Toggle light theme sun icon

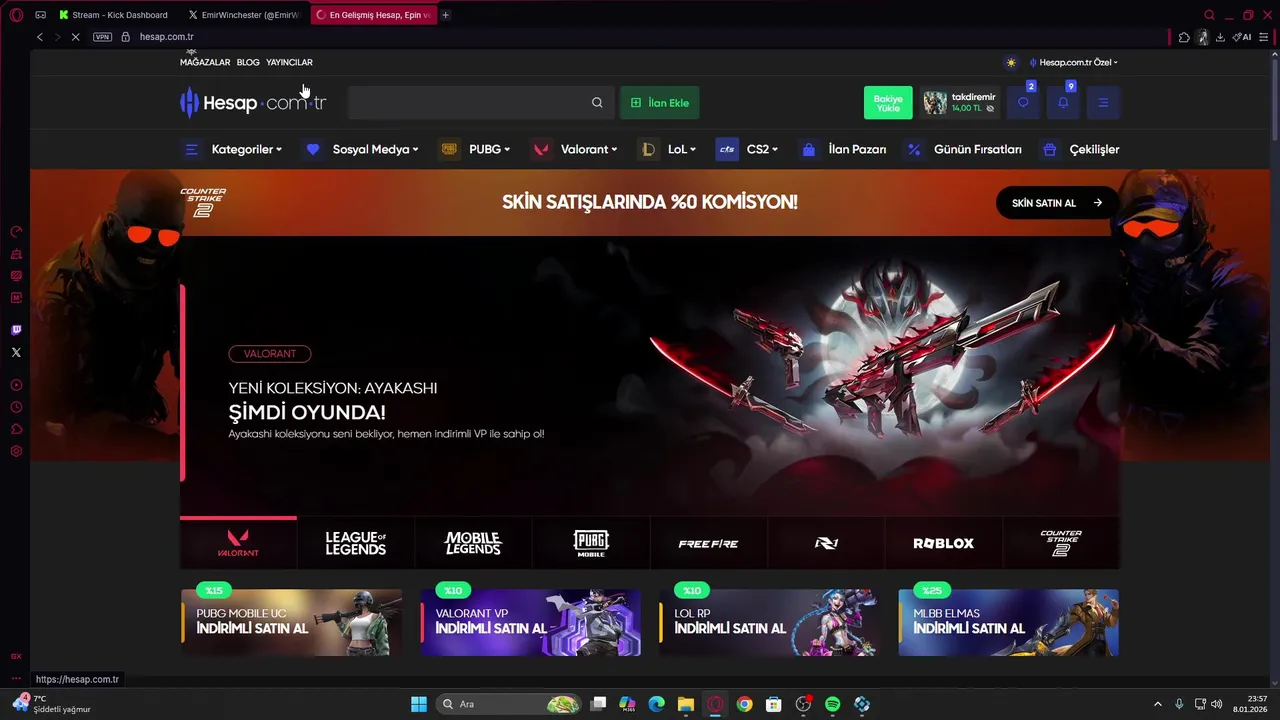(1011, 62)
